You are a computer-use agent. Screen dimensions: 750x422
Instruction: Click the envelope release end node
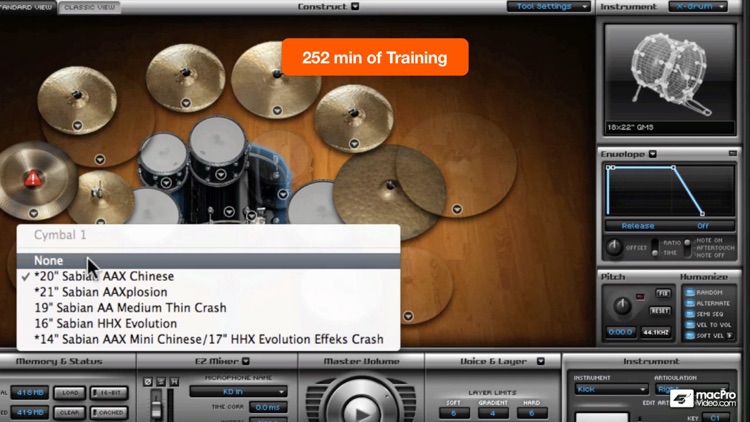pos(702,213)
